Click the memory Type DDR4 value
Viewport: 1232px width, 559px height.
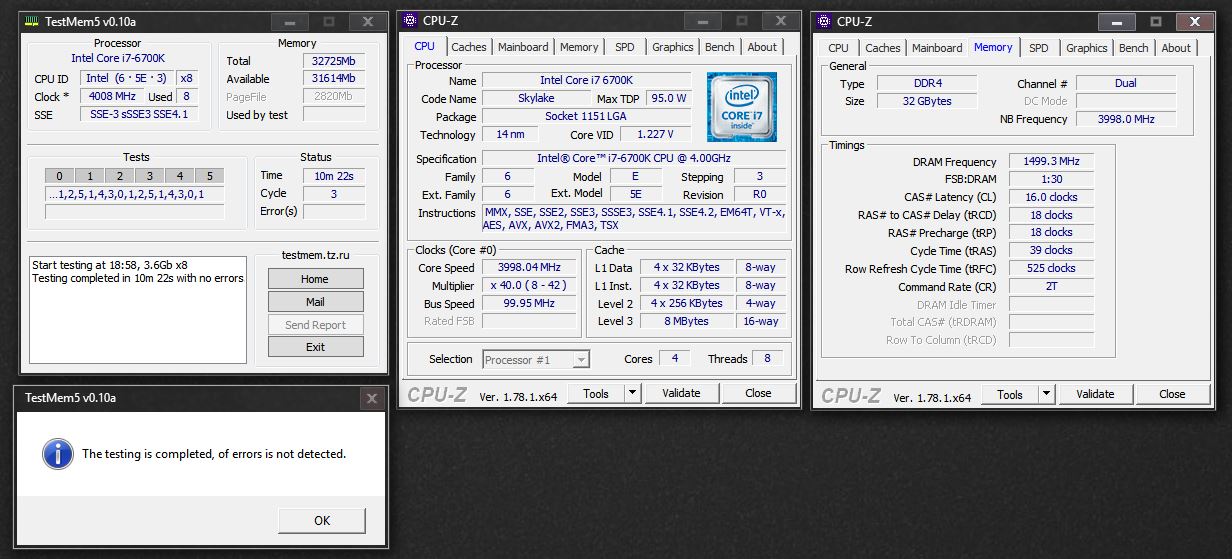click(x=925, y=83)
